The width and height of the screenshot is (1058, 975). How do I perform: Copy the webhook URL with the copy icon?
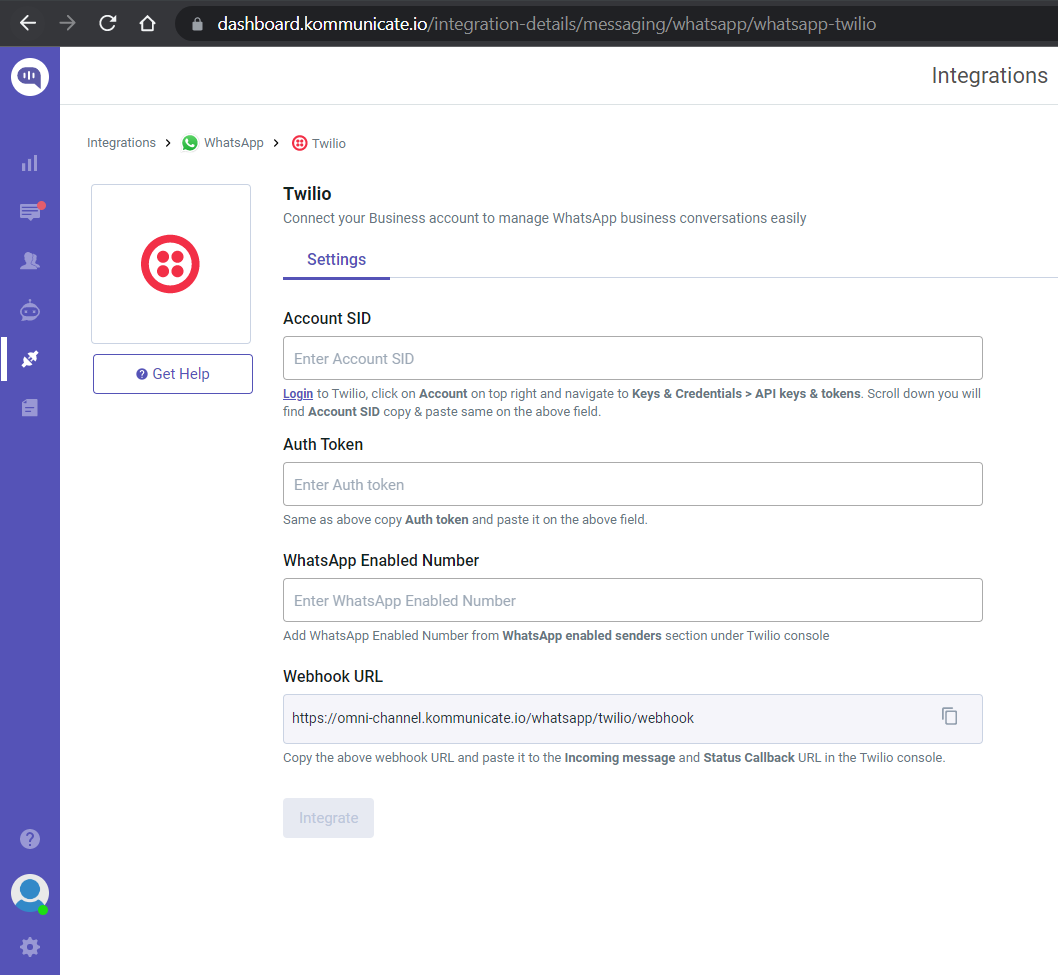(949, 716)
